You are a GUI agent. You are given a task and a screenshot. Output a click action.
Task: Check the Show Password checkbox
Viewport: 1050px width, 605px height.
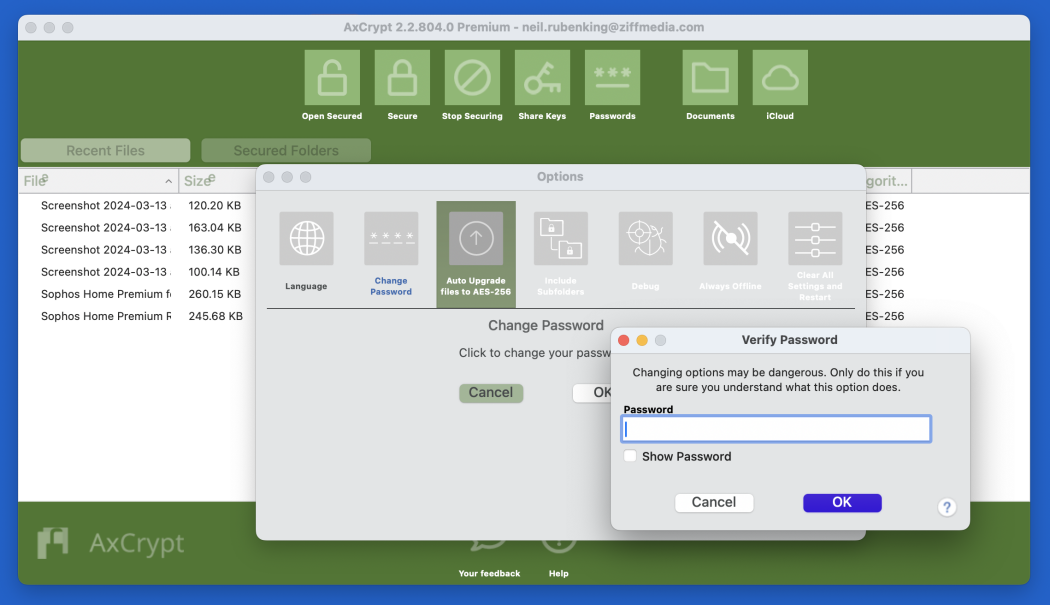click(x=631, y=456)
